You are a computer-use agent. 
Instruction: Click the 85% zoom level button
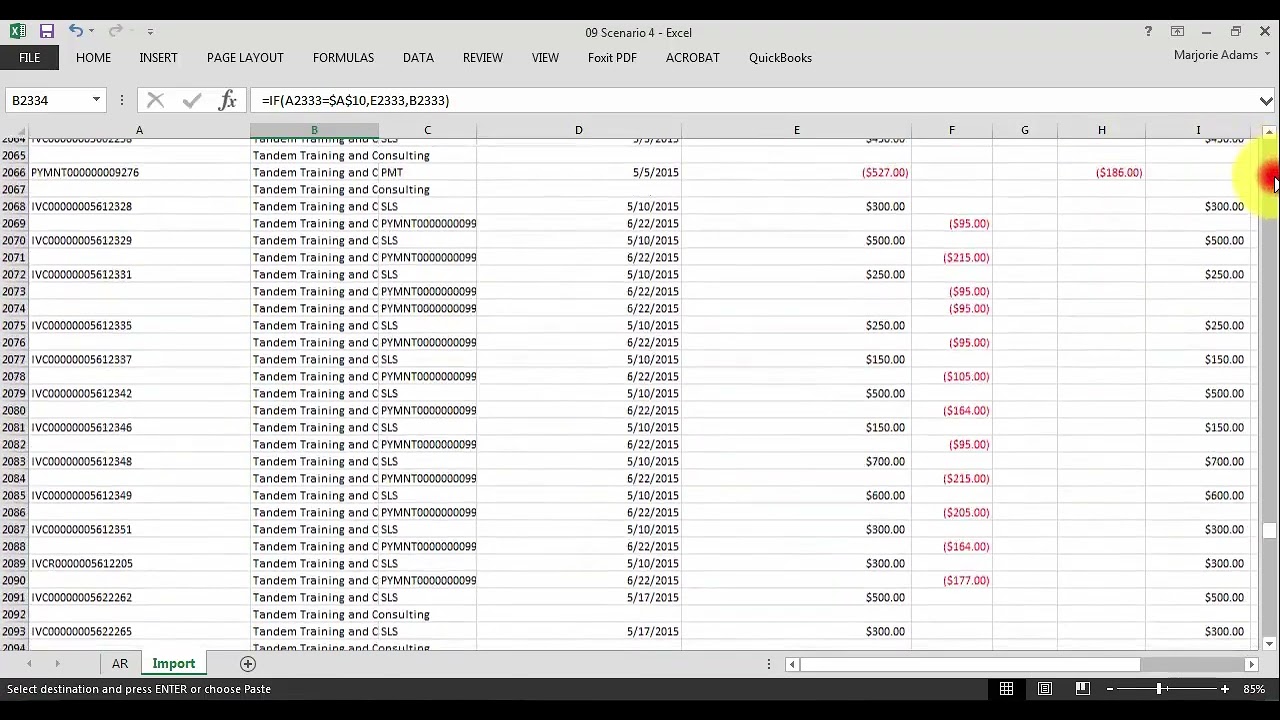click(1254, 689)
